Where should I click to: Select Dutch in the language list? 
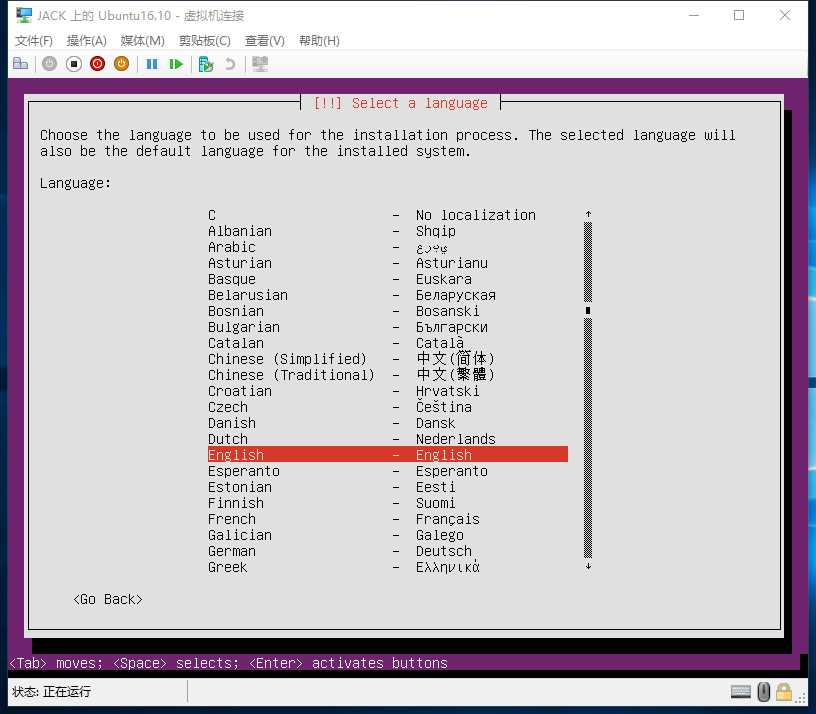(388, 439)
